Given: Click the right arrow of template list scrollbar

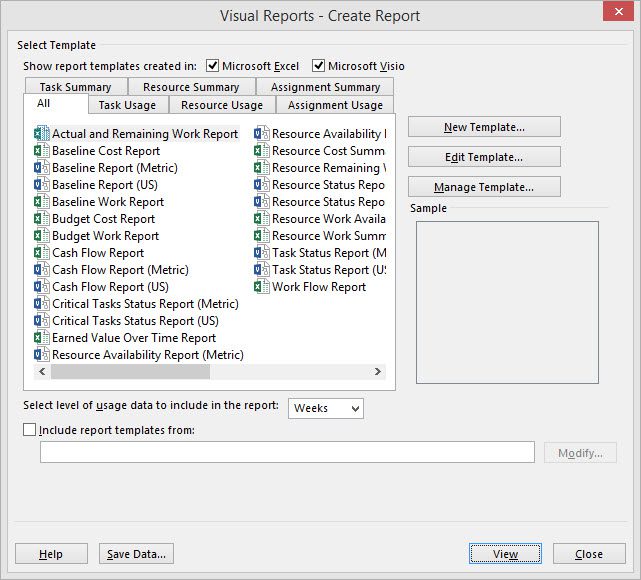Looking at the screenshot, I should [378, 372].
